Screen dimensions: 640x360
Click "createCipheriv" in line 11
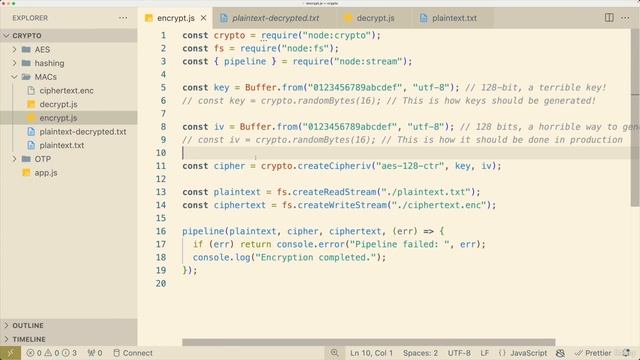tap(334, 166)
